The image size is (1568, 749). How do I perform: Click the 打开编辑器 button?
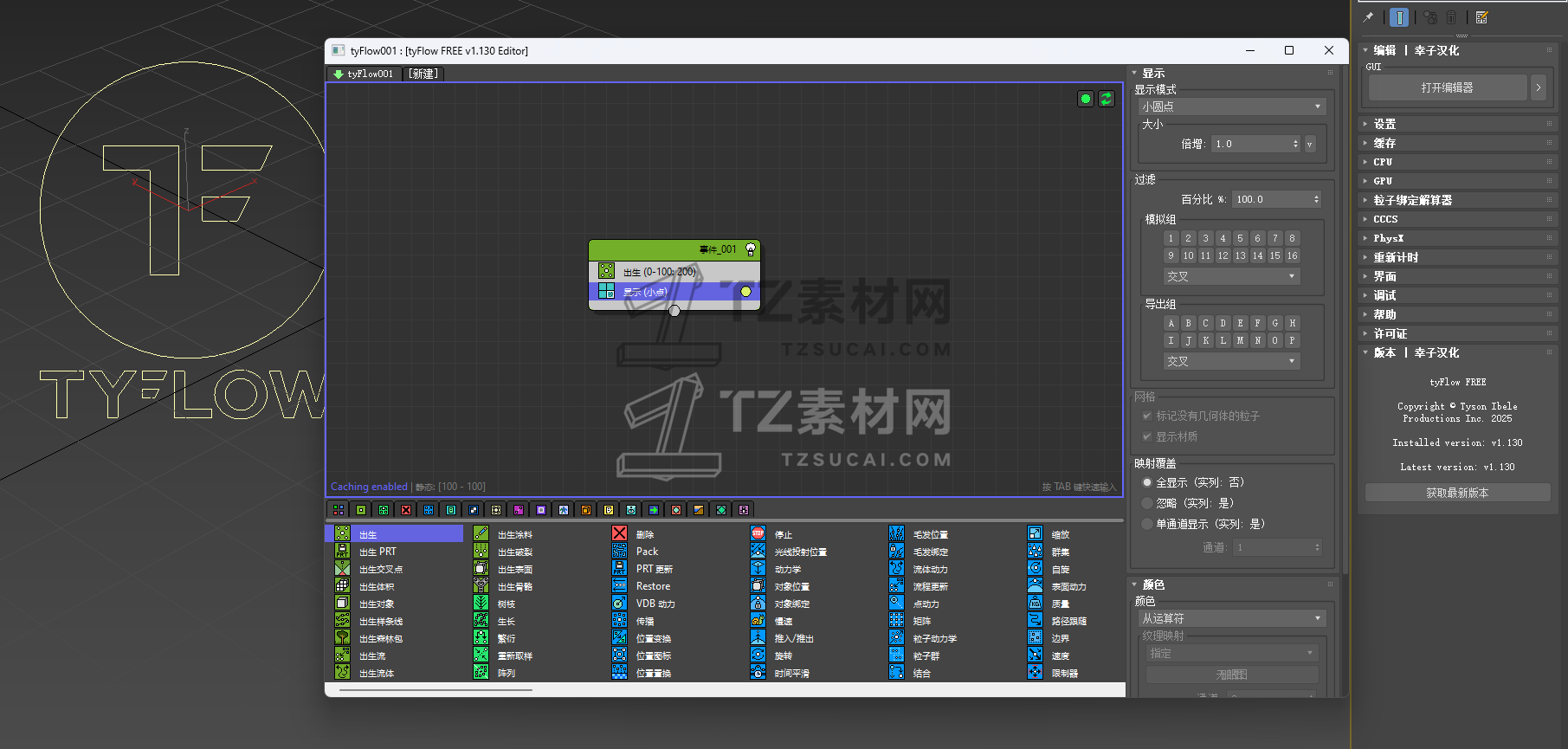coord(1447,87)
